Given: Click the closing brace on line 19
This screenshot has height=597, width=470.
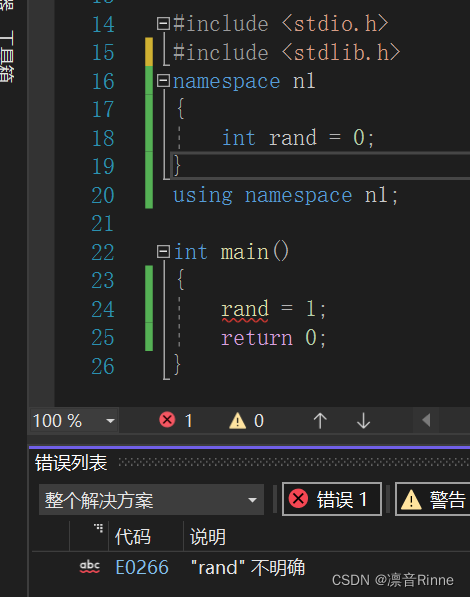Looking at the screenshot, I should point(176,166).
